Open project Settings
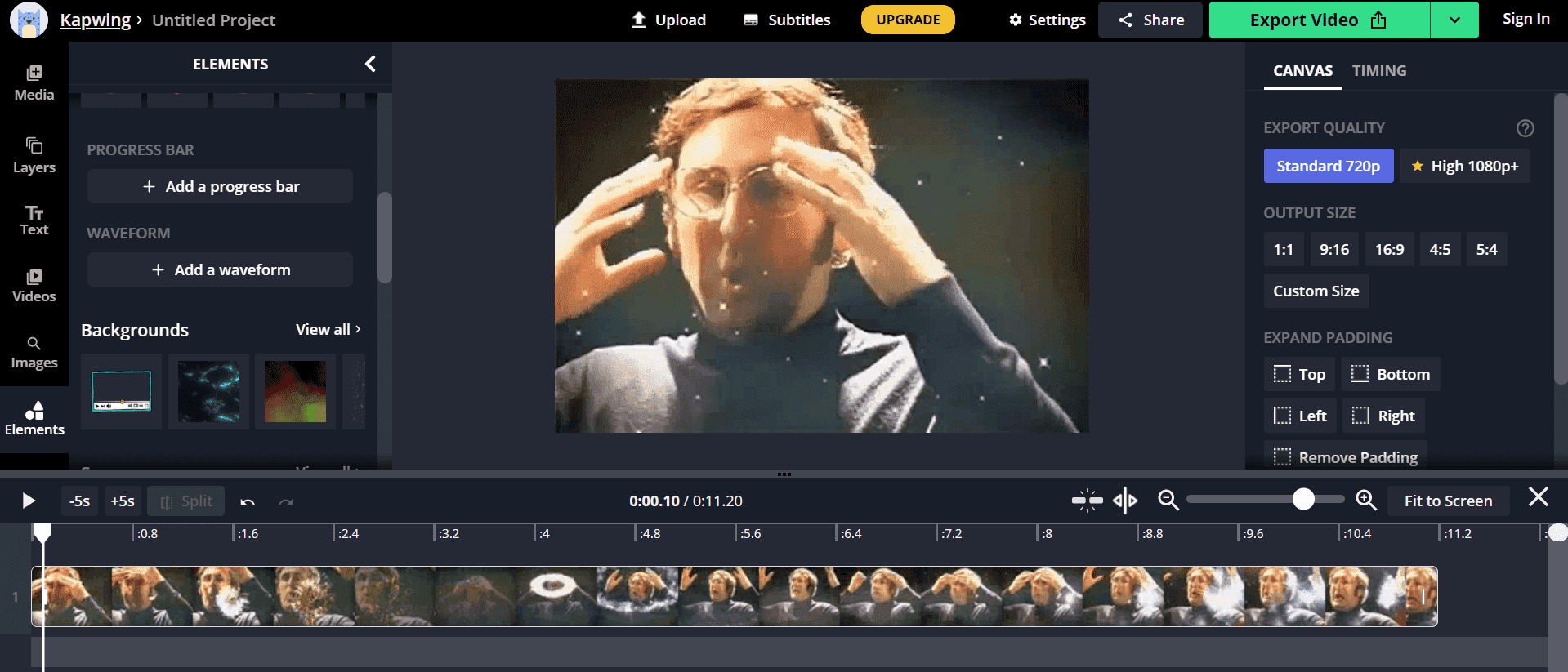The width and height of the screenshot is (1568, 672). (x=1048, y=20)
